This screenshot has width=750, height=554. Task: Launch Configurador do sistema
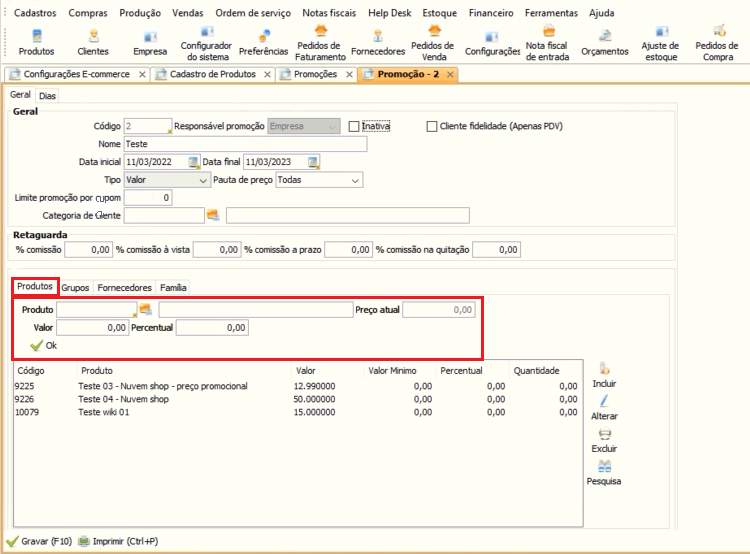[x=207, y=44]
